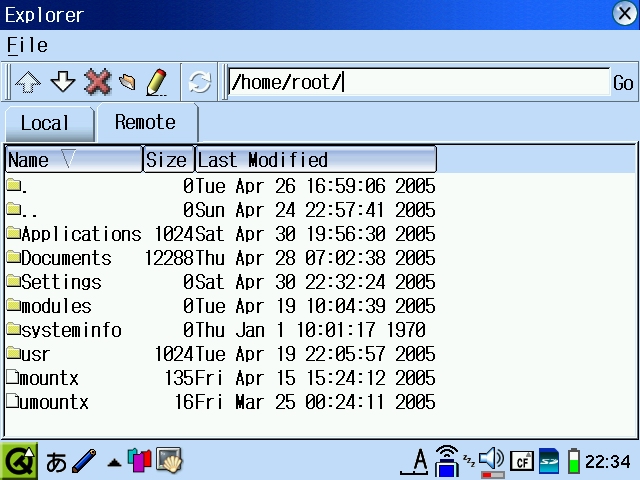Click the refresh arrows icon

pos(200,82)
